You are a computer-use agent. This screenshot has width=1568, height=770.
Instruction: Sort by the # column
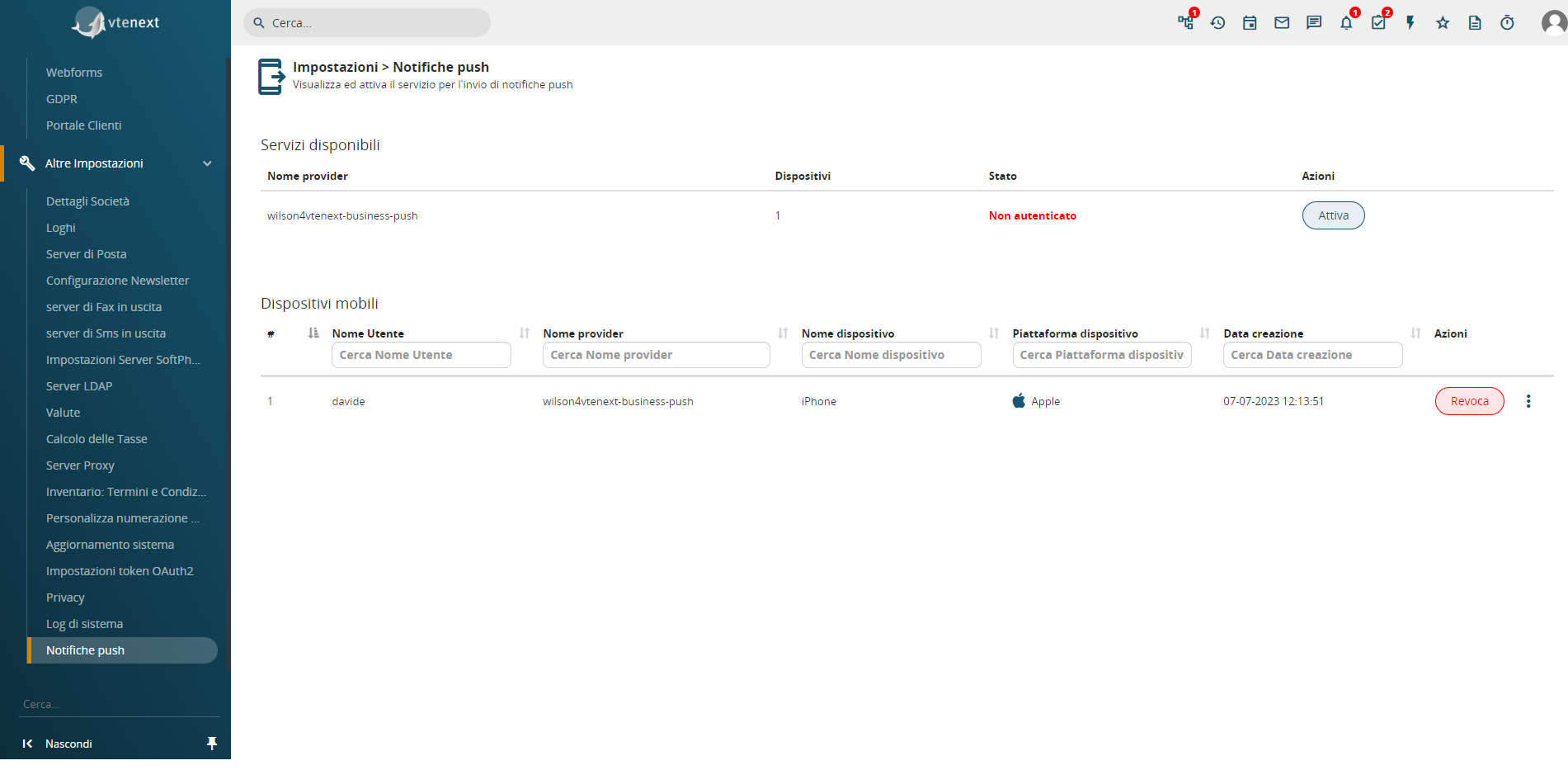(313, 333)
